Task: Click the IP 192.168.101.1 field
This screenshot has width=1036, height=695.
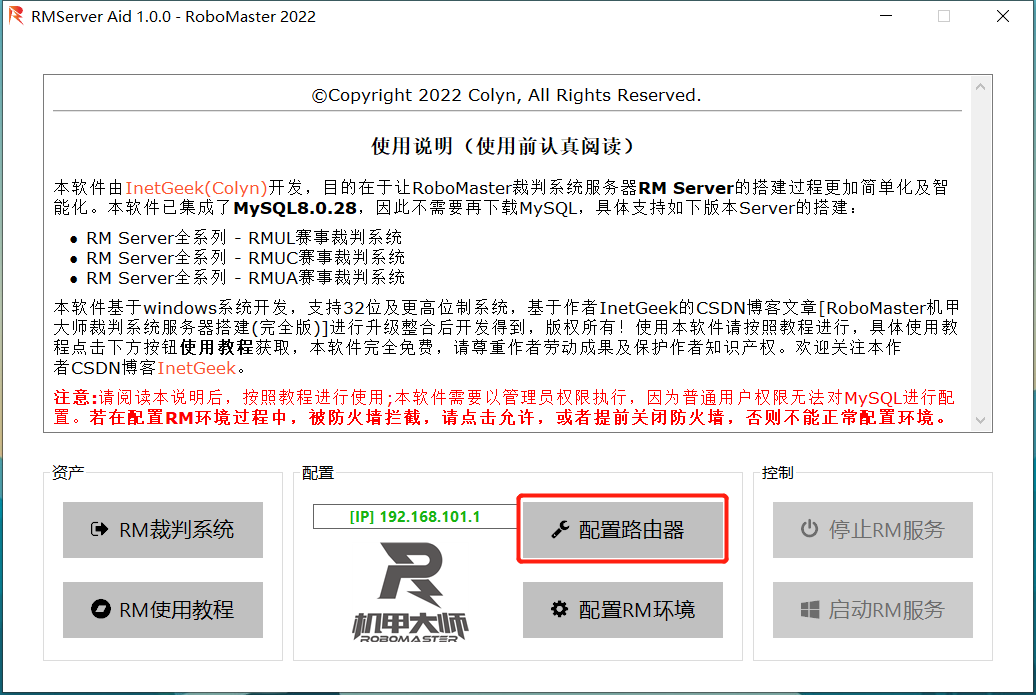Action: (x=415, y=517)
